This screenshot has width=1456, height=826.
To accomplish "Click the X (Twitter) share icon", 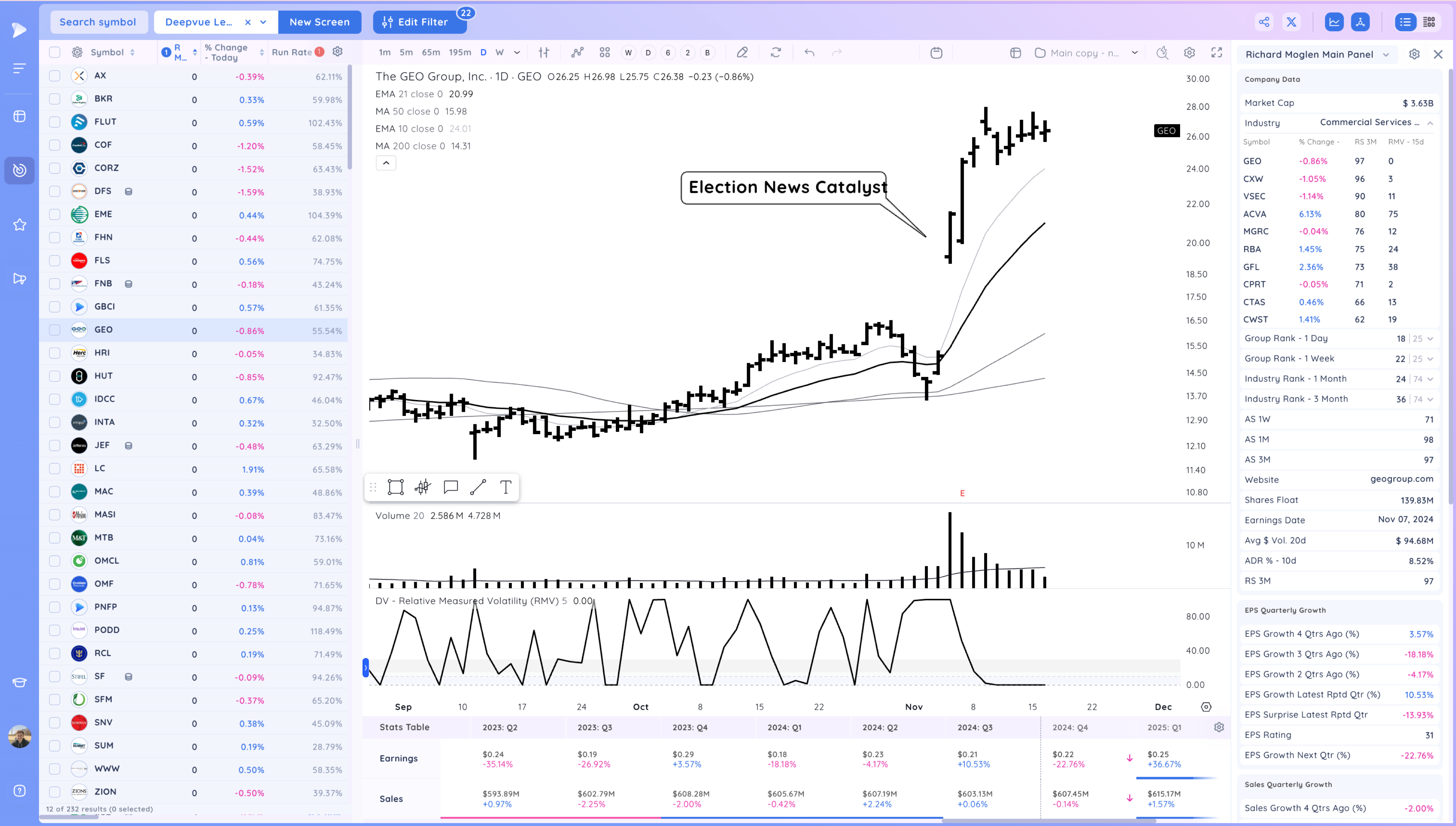I will tap(1291, 22).
